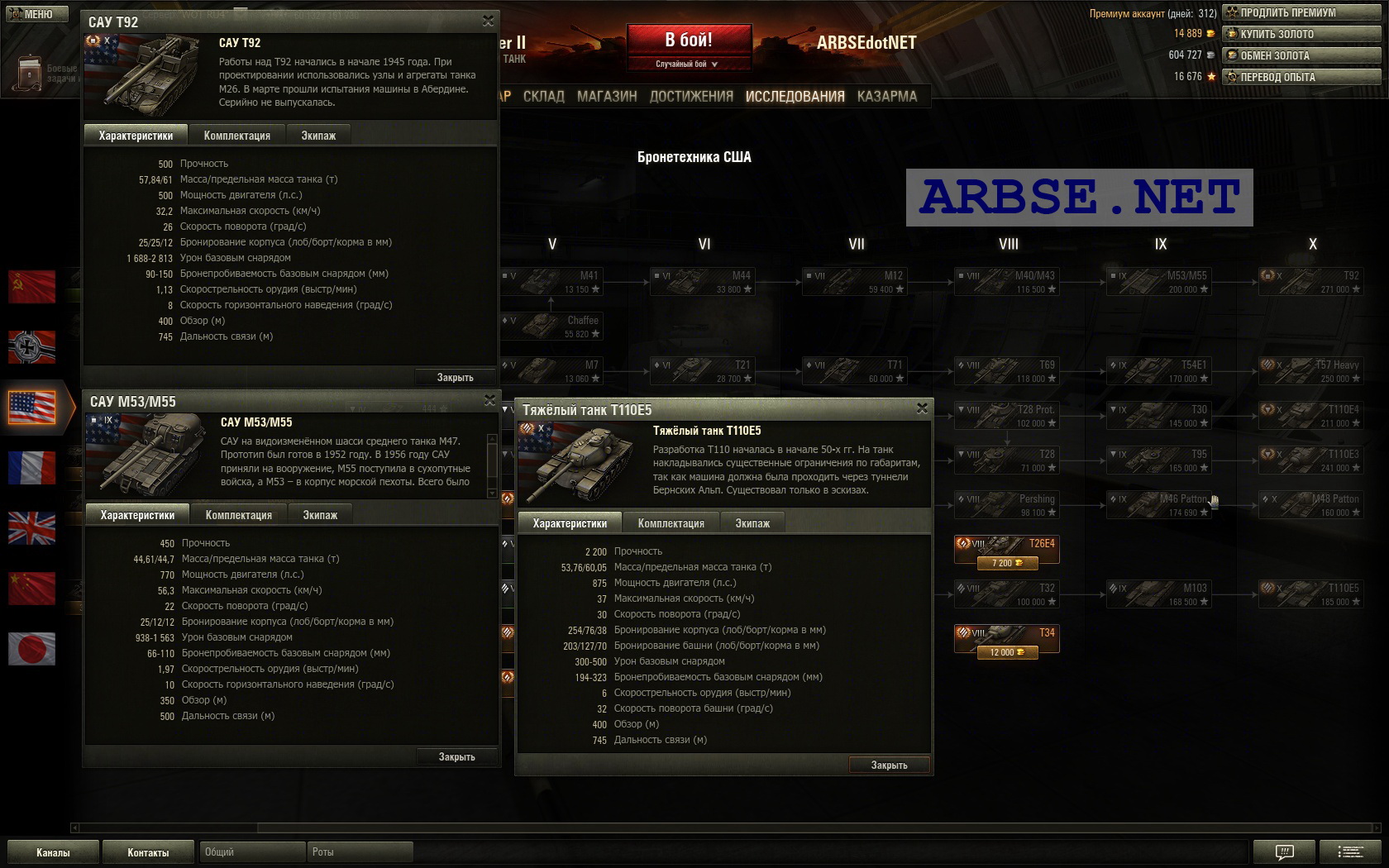The image size is (1389, 868).
Task: Open the M12 node in the tech tree
Action: [x=854, y=282]
